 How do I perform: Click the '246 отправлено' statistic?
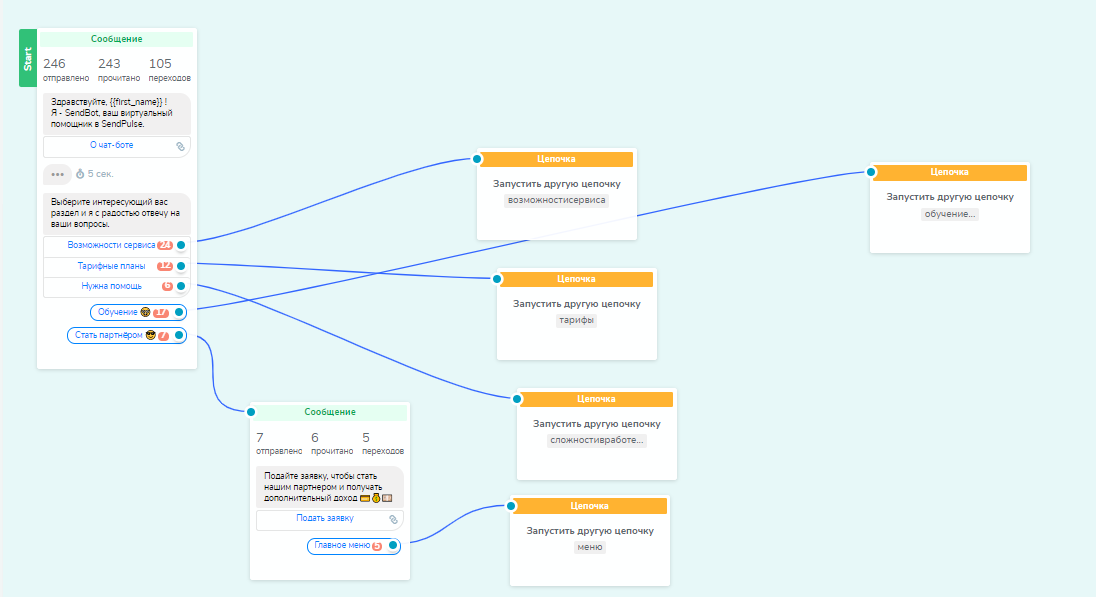point(66,70)
